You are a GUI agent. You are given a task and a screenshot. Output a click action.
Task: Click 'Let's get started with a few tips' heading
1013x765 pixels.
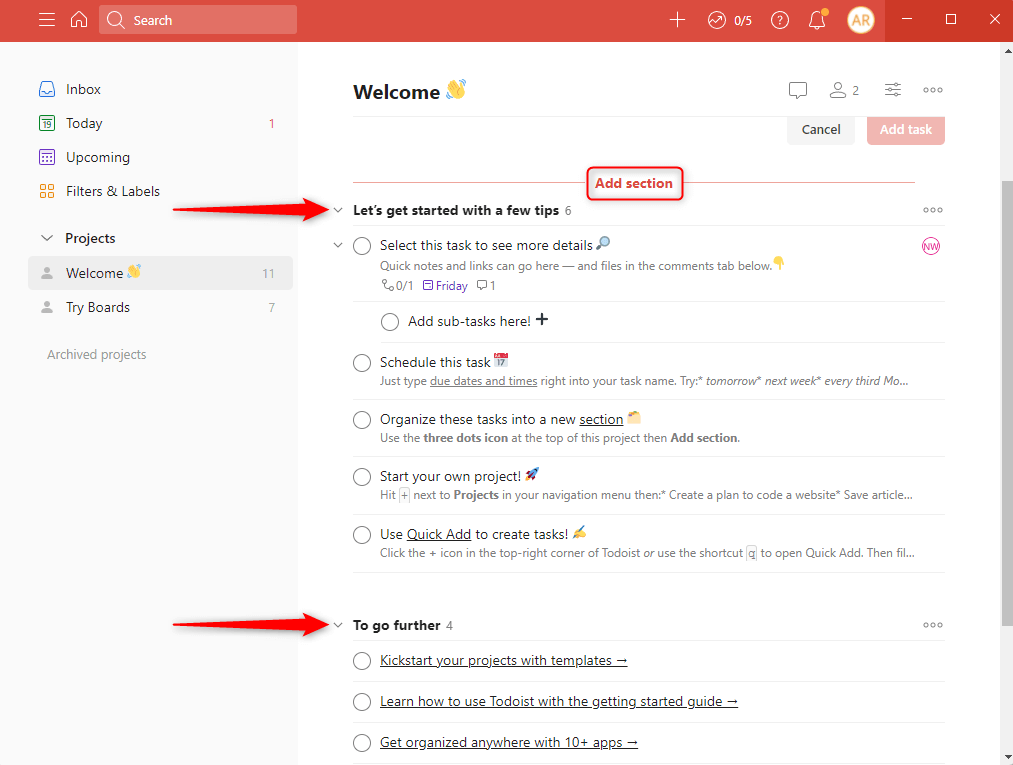coord(455,211)
